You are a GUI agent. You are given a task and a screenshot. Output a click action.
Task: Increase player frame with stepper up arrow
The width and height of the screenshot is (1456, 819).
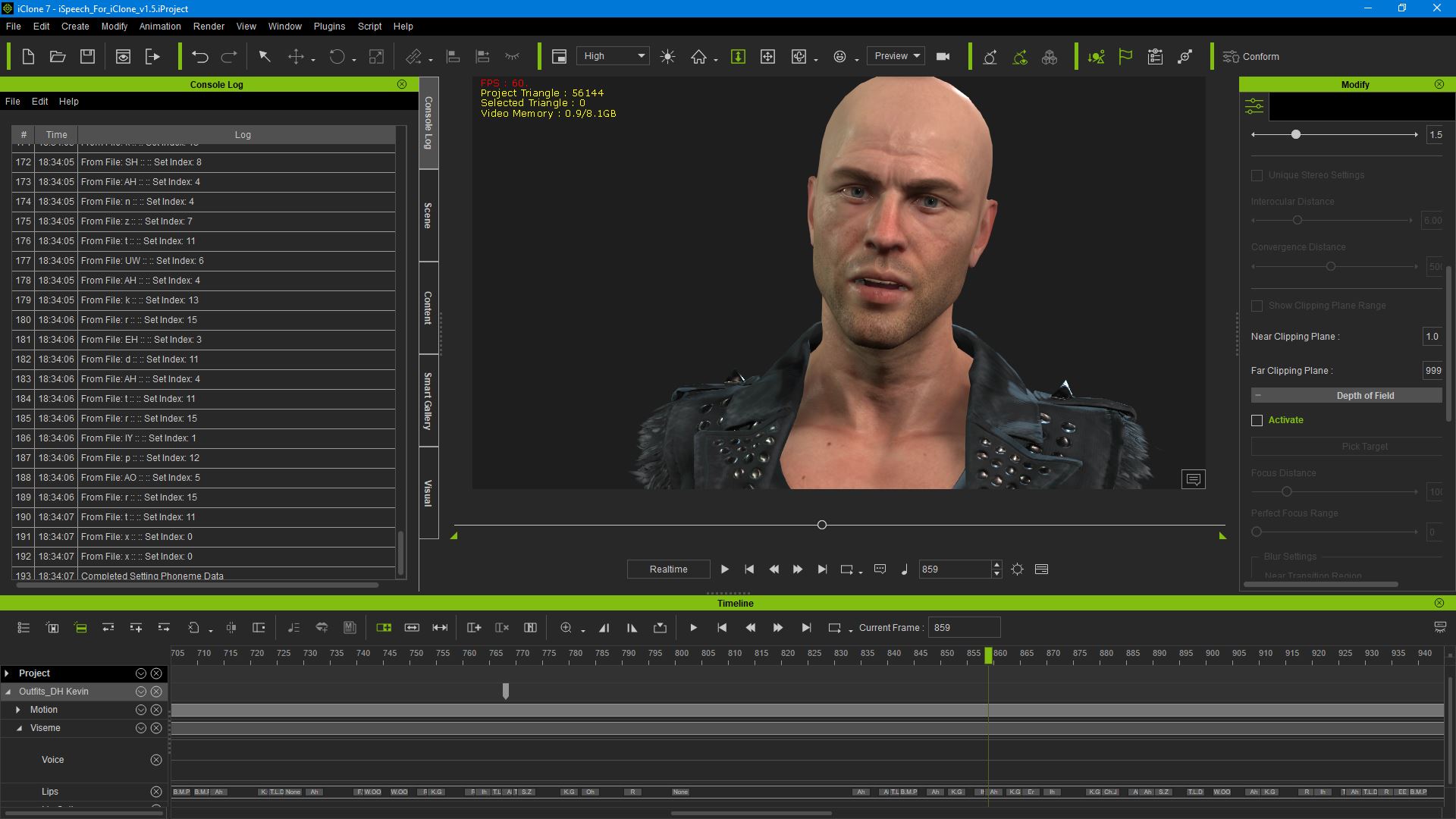tap(996, 565)
